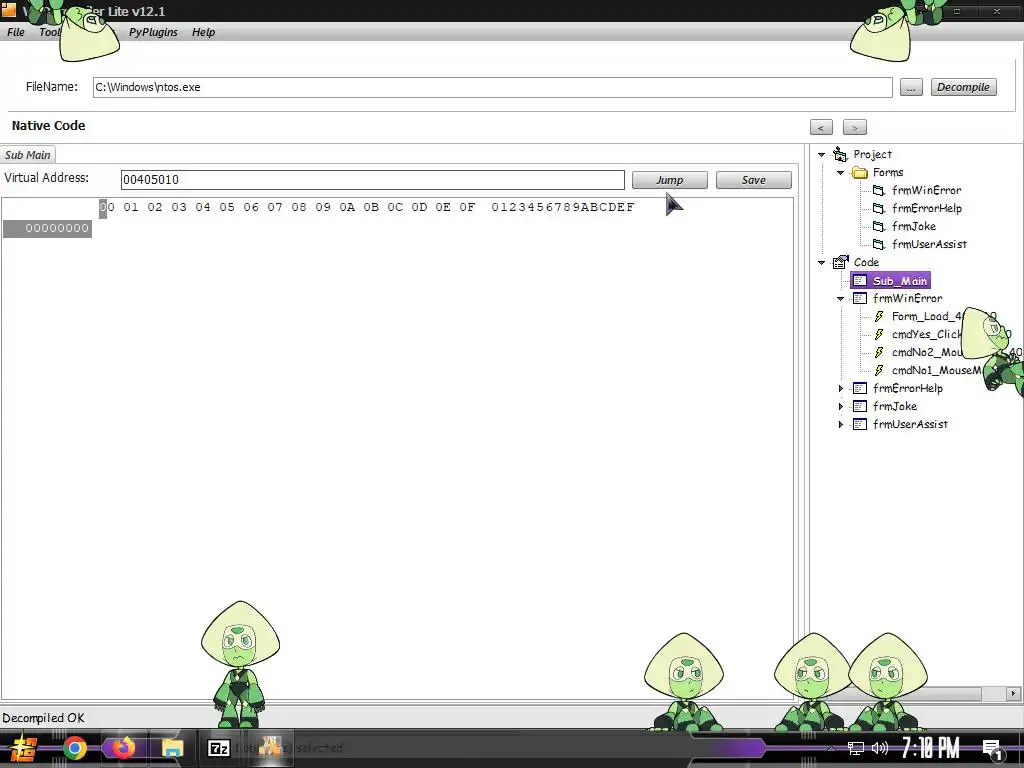Click the tree panel horizontal scrollbar right arrow
The height and width of the screenshot is (768, 1024).
pyautogui.click(x=1013, y=694)
